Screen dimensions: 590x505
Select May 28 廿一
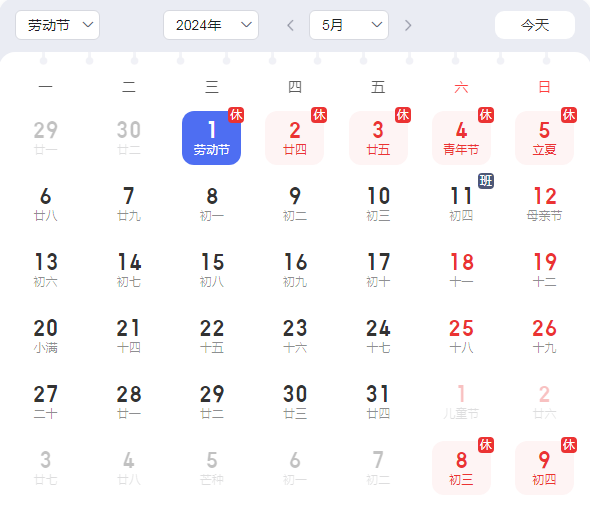128,402
